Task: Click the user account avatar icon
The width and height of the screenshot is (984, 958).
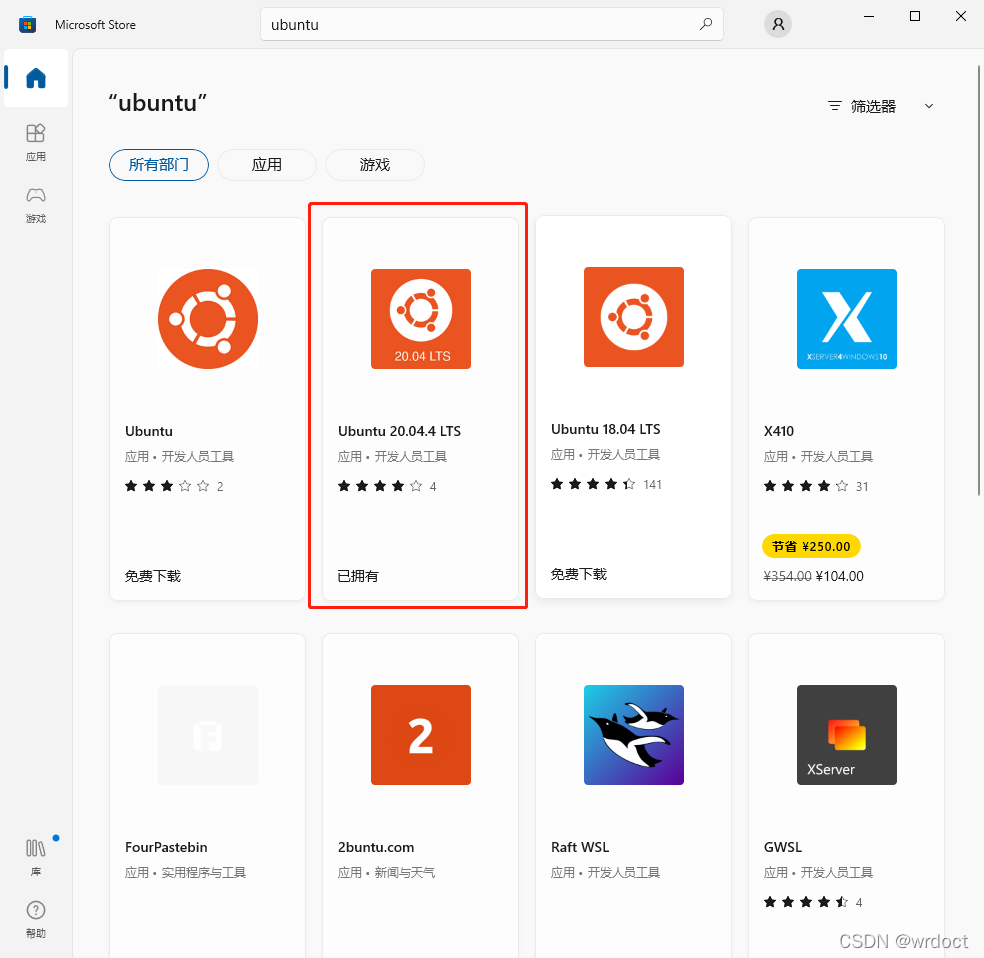Action: click(x=777, y=23)
